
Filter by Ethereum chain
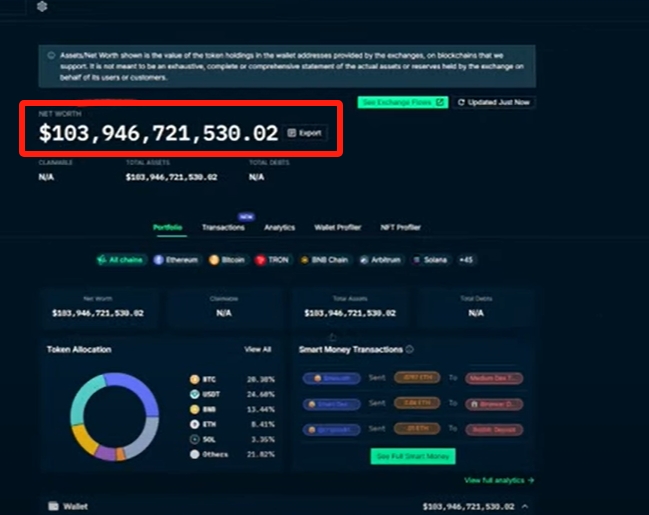[x=176, y=259]
